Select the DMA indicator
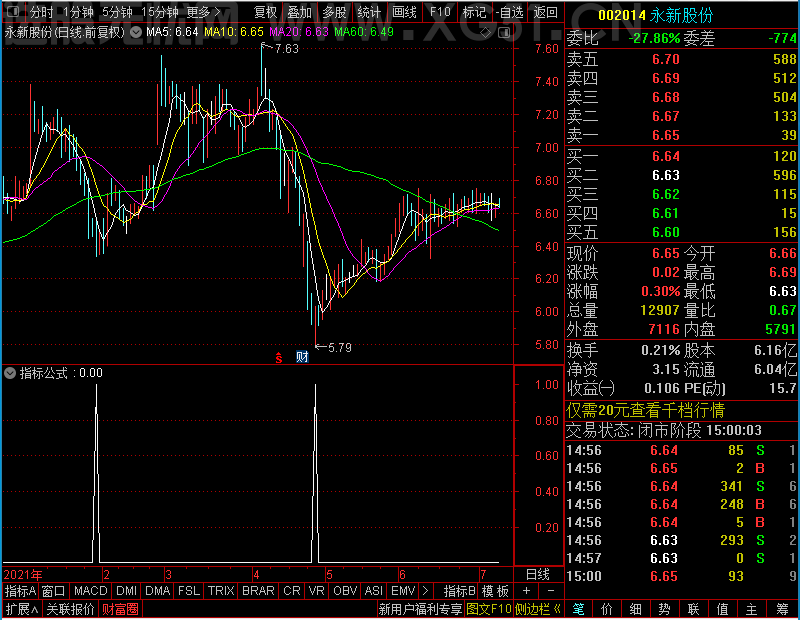800x620 pixels. 157,591
